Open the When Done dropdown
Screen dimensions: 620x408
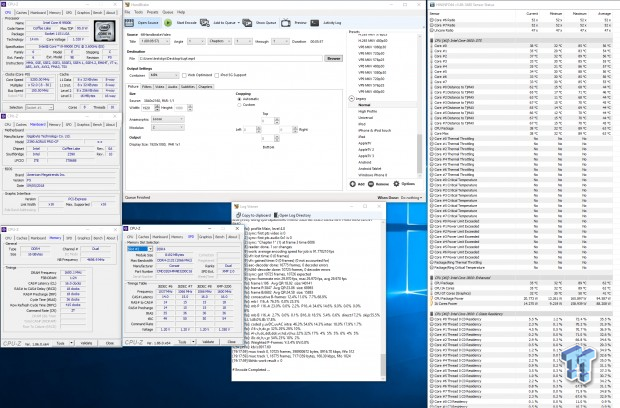coord(411,197)
